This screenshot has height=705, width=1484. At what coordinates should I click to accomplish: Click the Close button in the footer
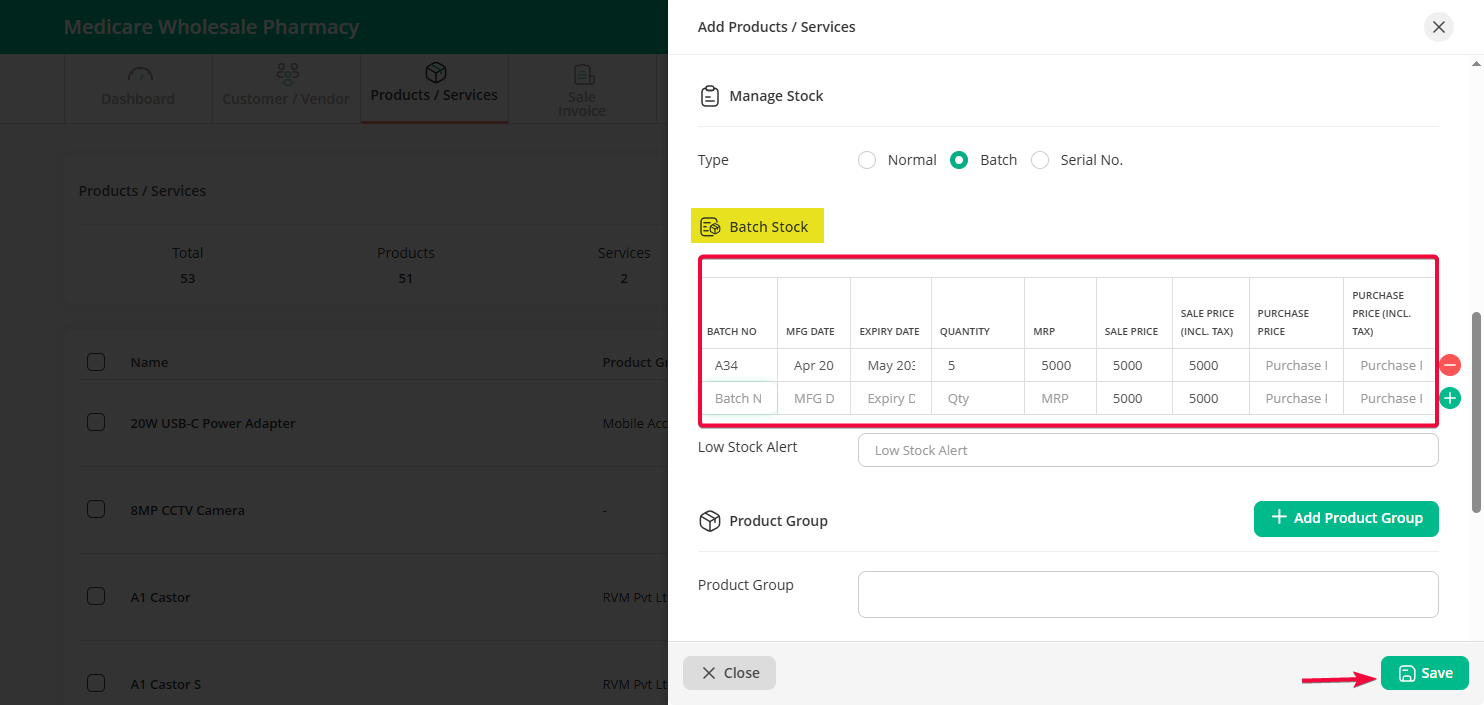point(729,673)
